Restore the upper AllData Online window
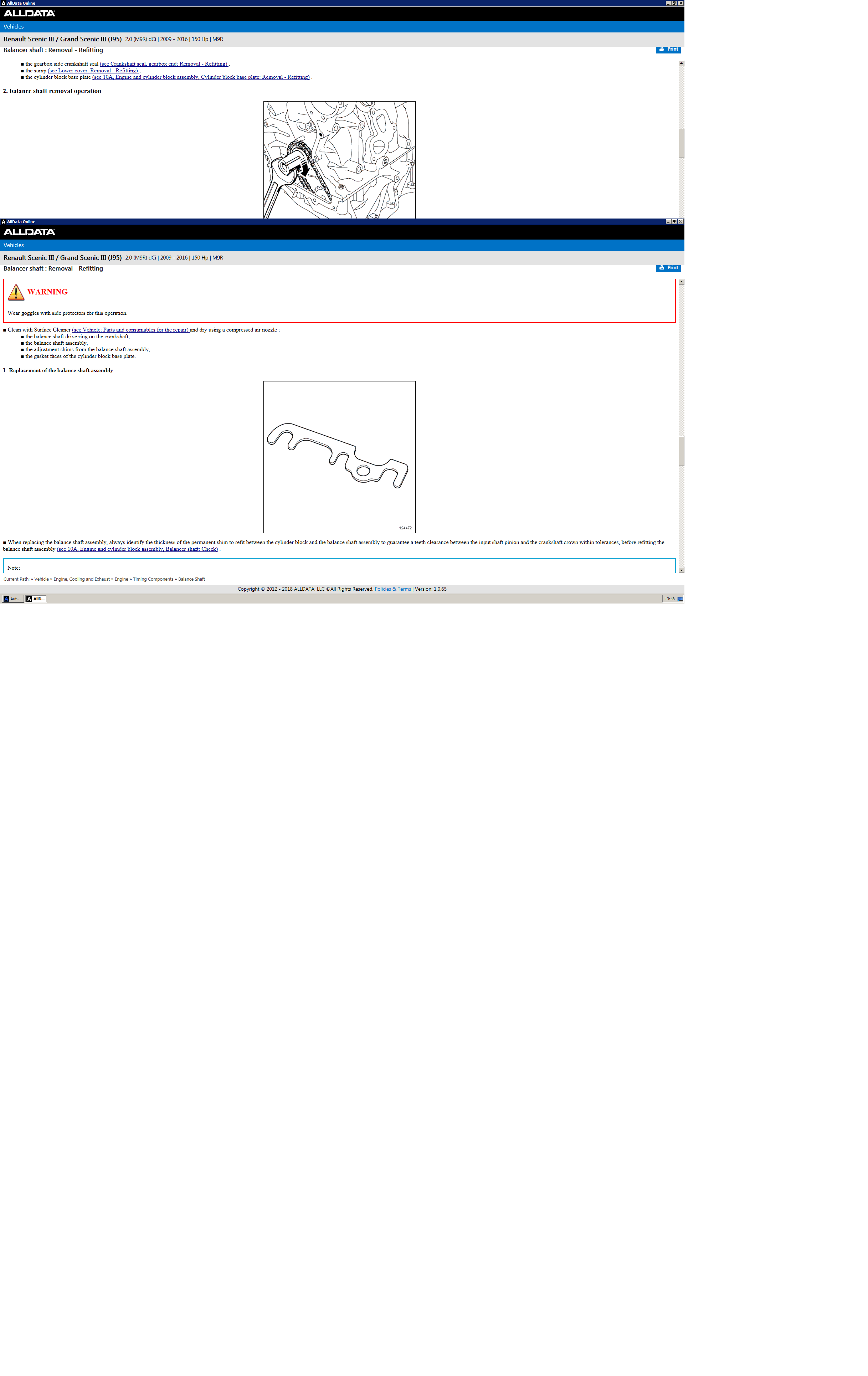Screen dimensions: 868x1376 click(x=674, y=4)
